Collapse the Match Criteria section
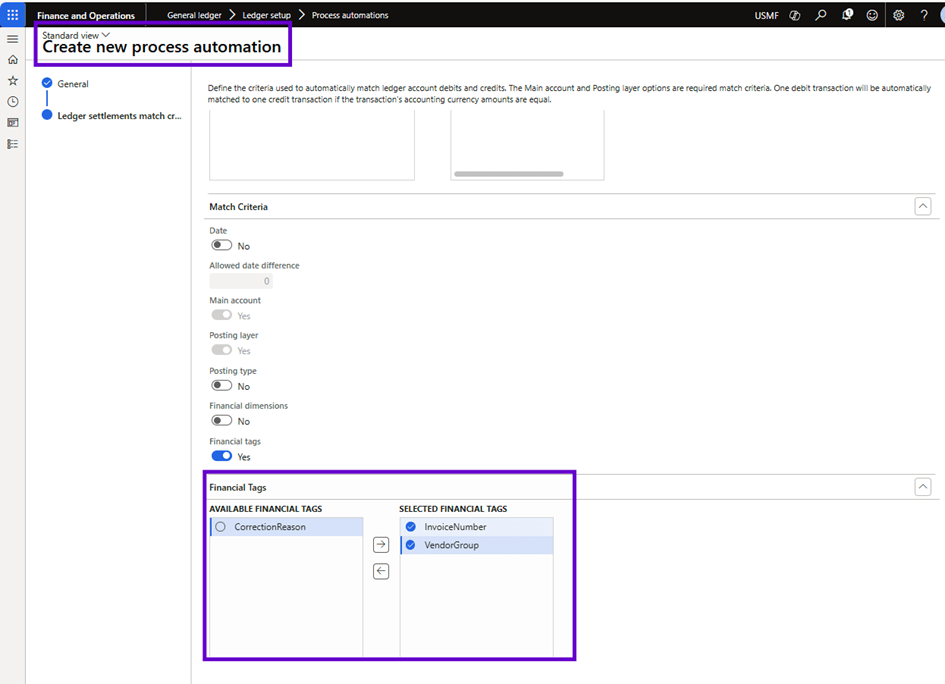The height and width of the screenshot is (684, 945). tap(922, 206)
